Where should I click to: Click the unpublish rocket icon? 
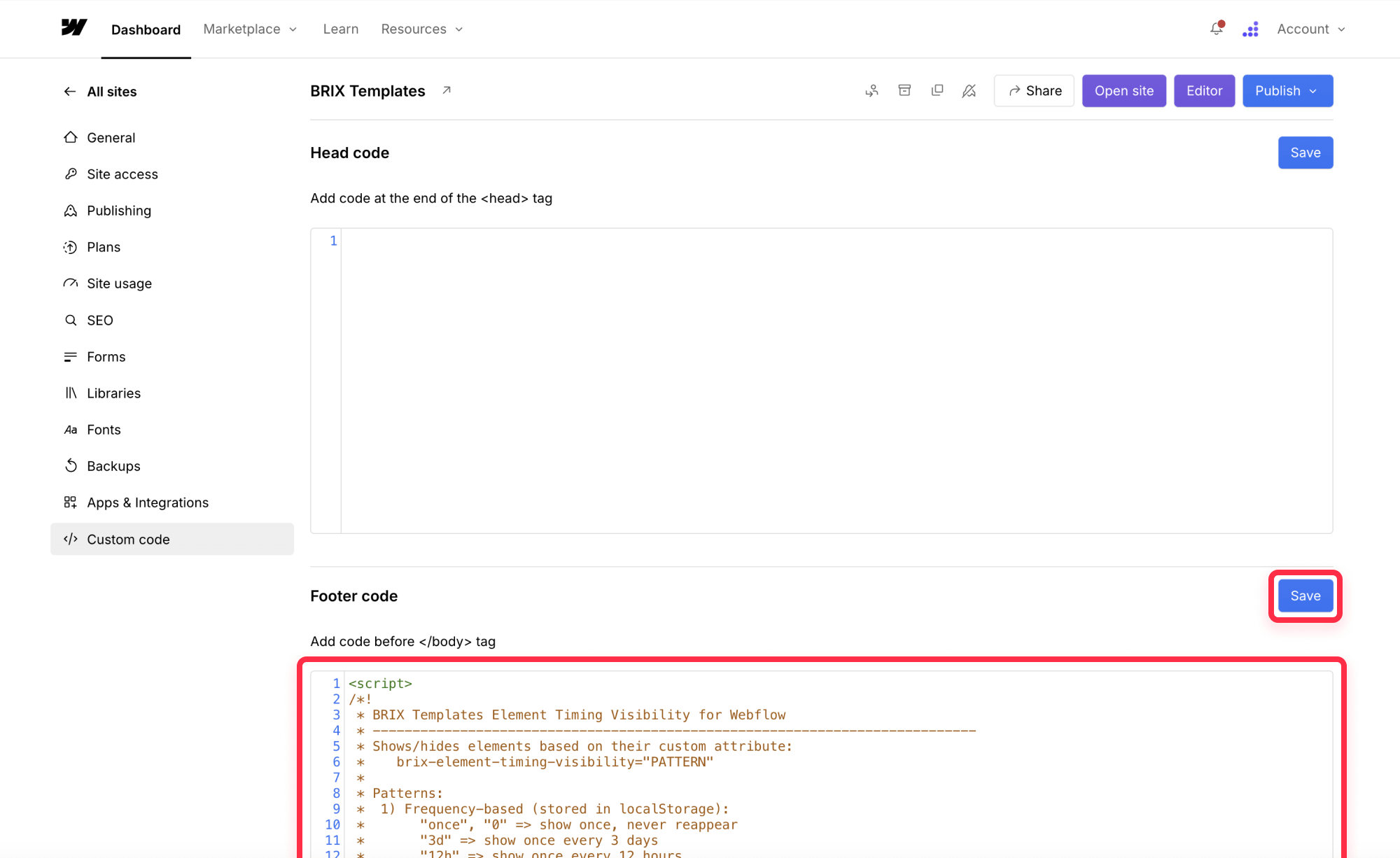click(x=969, y=91)
